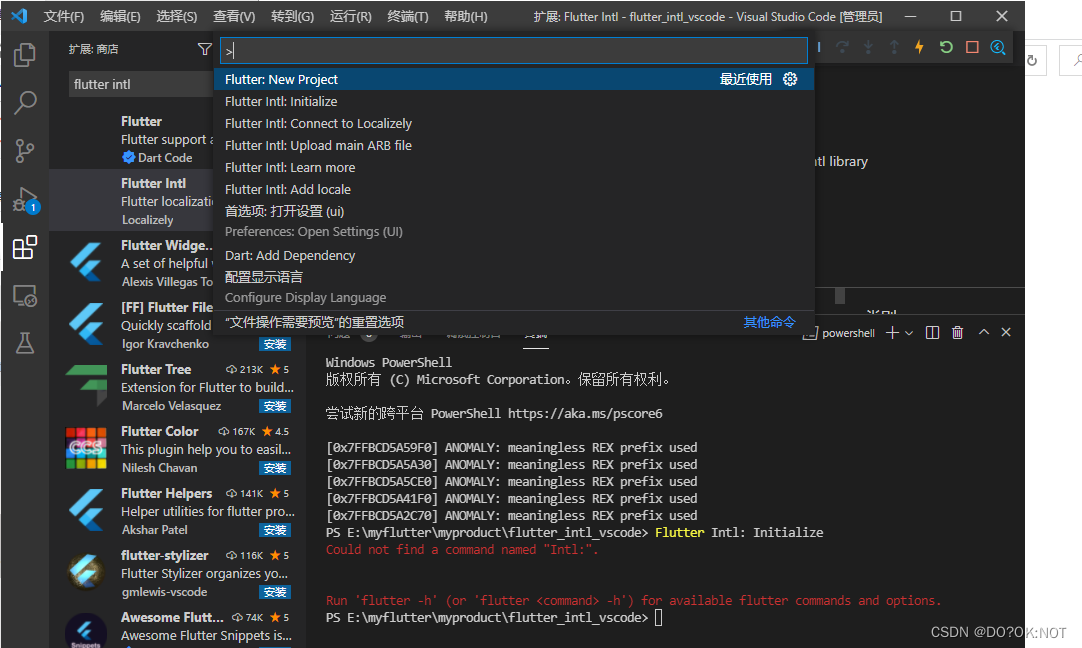Click the 其他命令 link
The height and width of the screenshot is (648, 1082).
click(769, 322)
